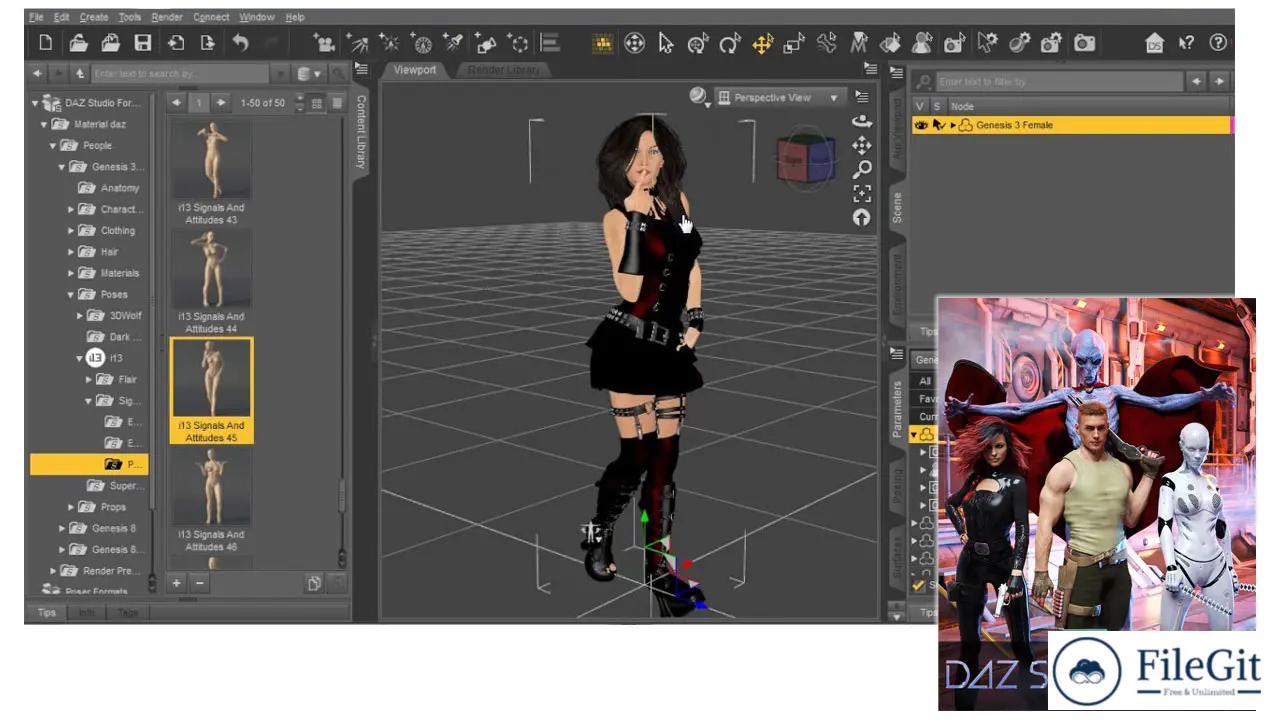Switch to the Render Library tab
1280x720 pixels.
pos(504,70)
